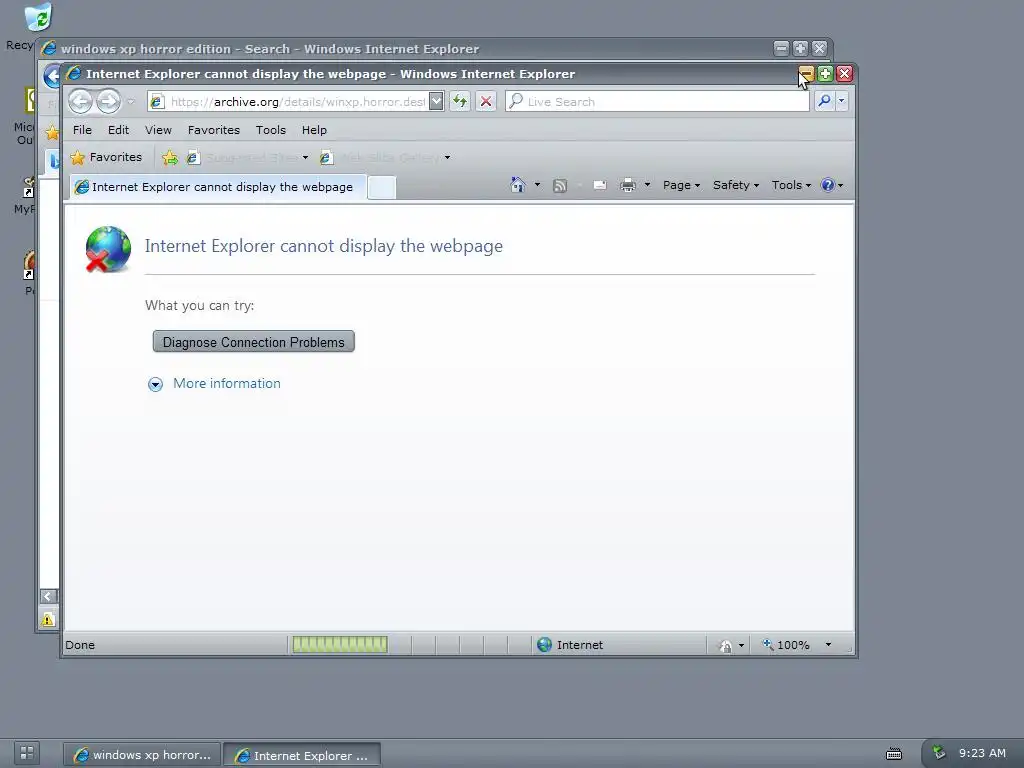The image size is (1024, 768).
Task: Open the Favorites menu in menu bar
Action: 214,130
